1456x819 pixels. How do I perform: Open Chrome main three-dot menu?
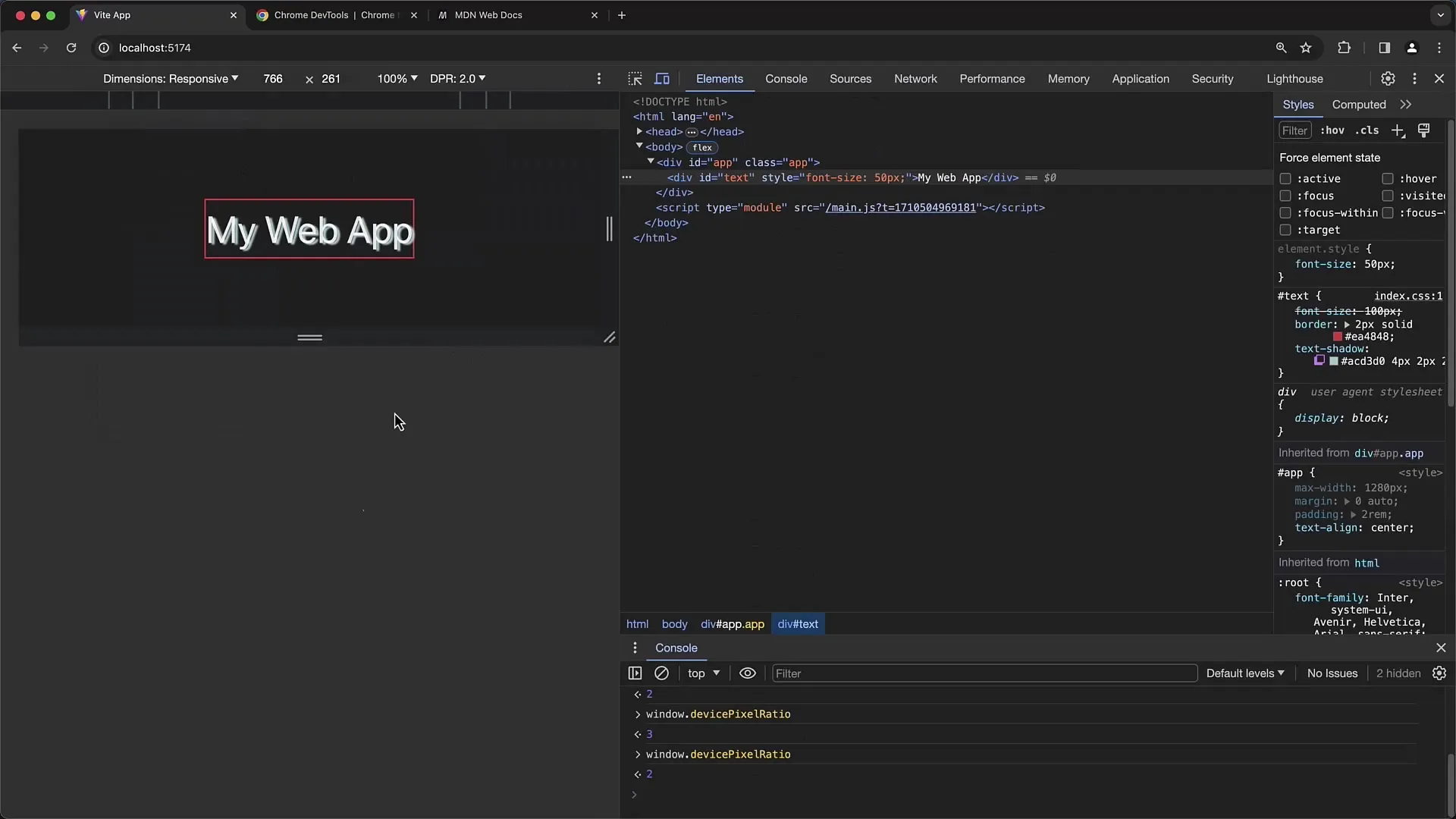pos(1439,48)
